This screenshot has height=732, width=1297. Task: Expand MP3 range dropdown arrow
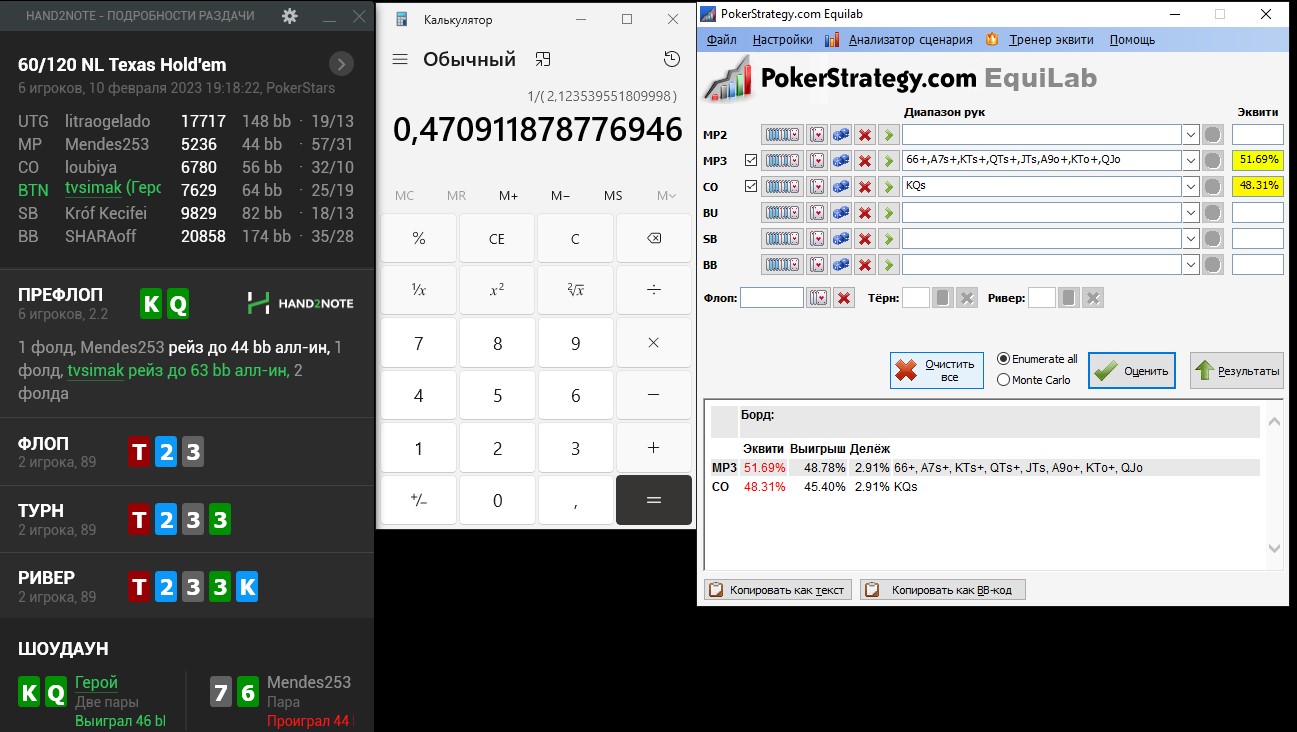pyautogui.click(x=1190, y=161)
